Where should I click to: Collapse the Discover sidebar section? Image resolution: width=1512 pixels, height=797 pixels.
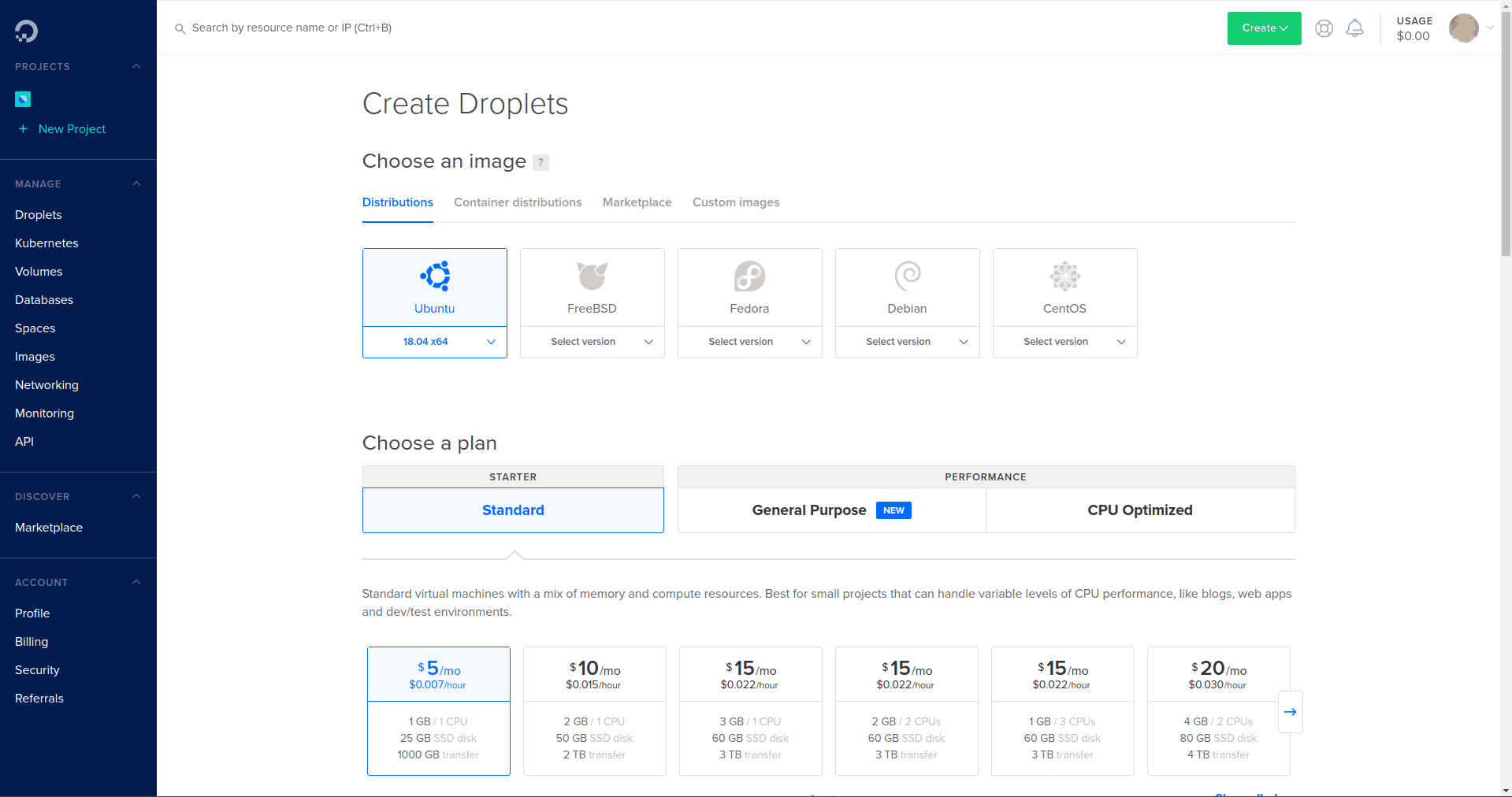(136, 496)
